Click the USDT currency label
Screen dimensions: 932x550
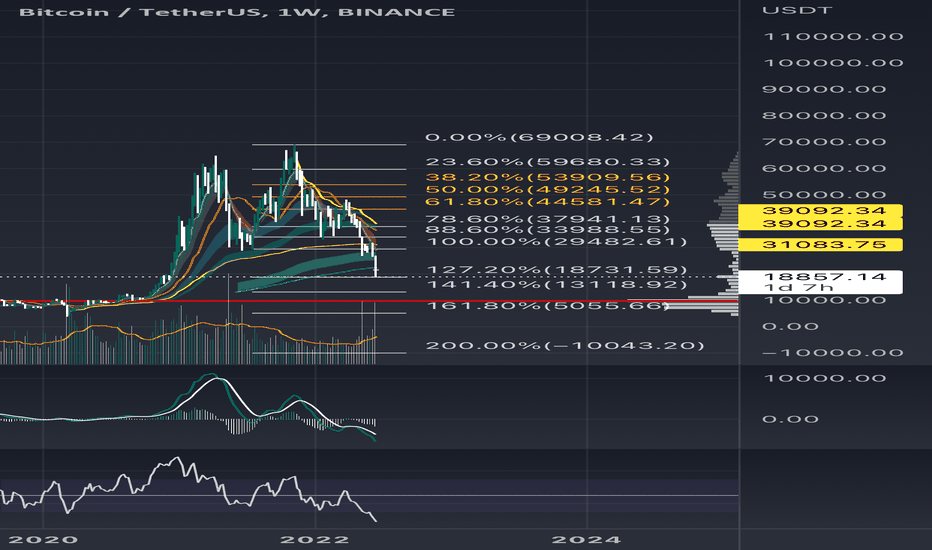click(797, 10)
